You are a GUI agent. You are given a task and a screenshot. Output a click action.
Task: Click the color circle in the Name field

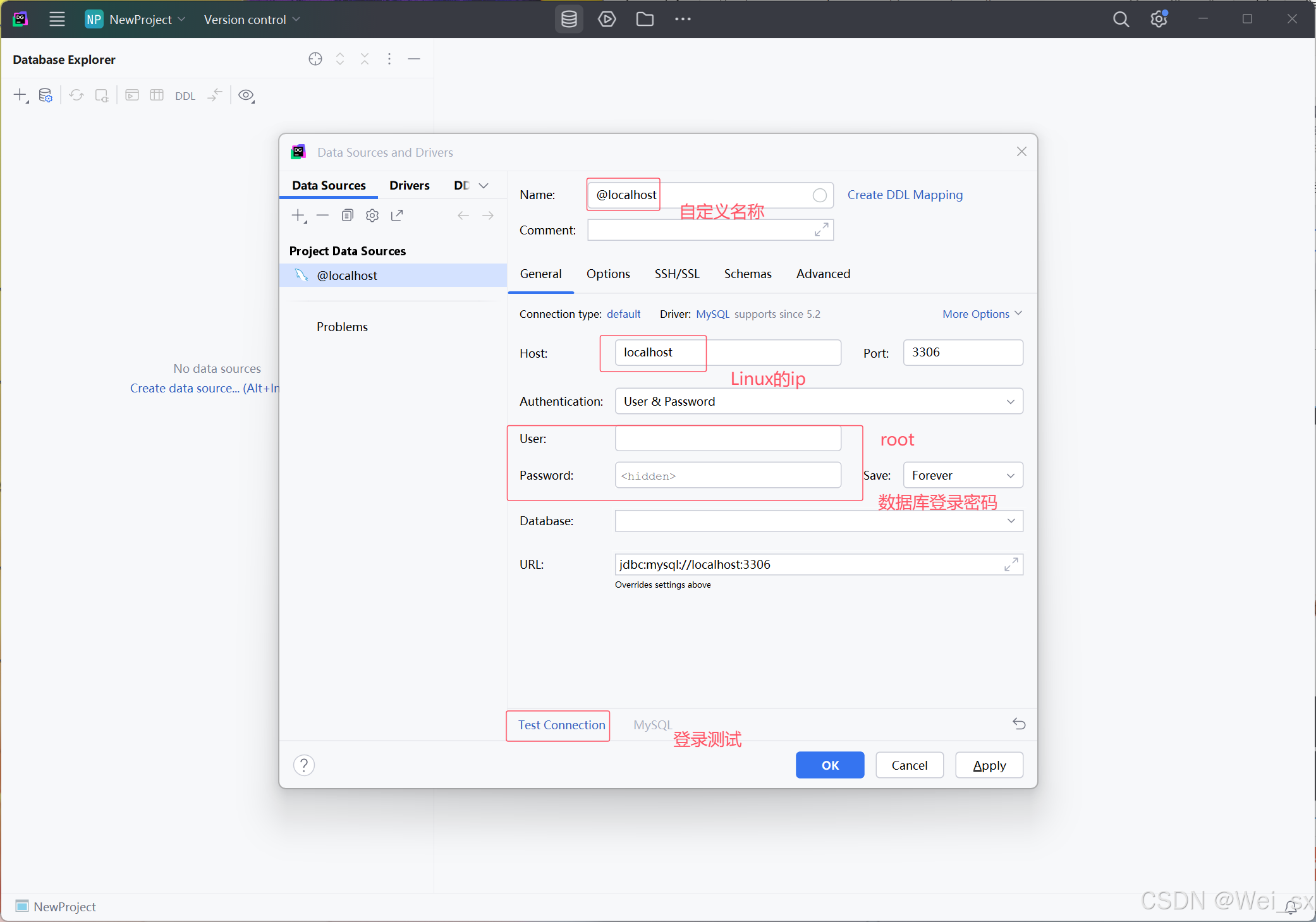pyautogui.click(x=819, y=195)
